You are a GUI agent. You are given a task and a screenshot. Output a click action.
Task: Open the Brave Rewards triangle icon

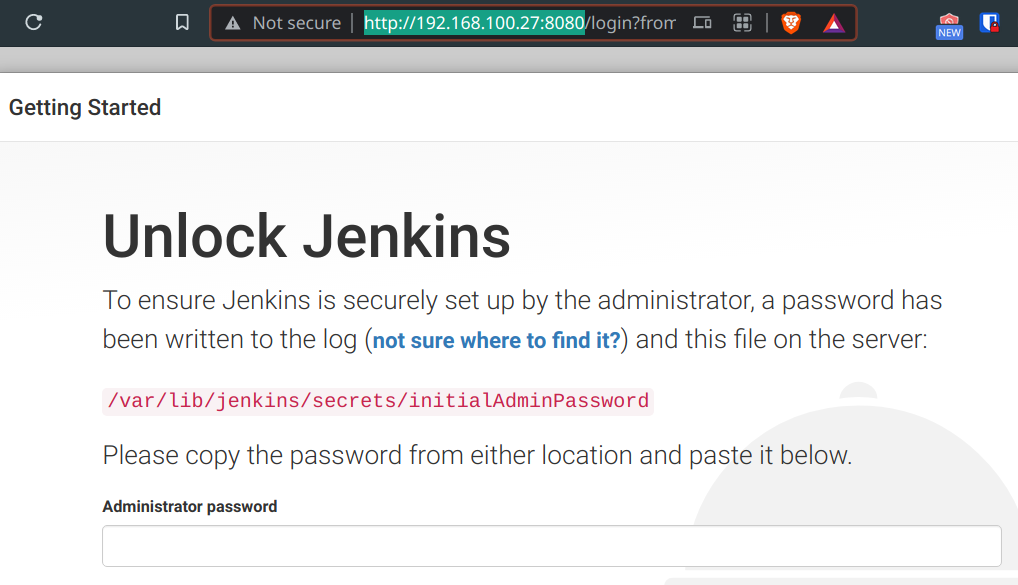(834, 22)
